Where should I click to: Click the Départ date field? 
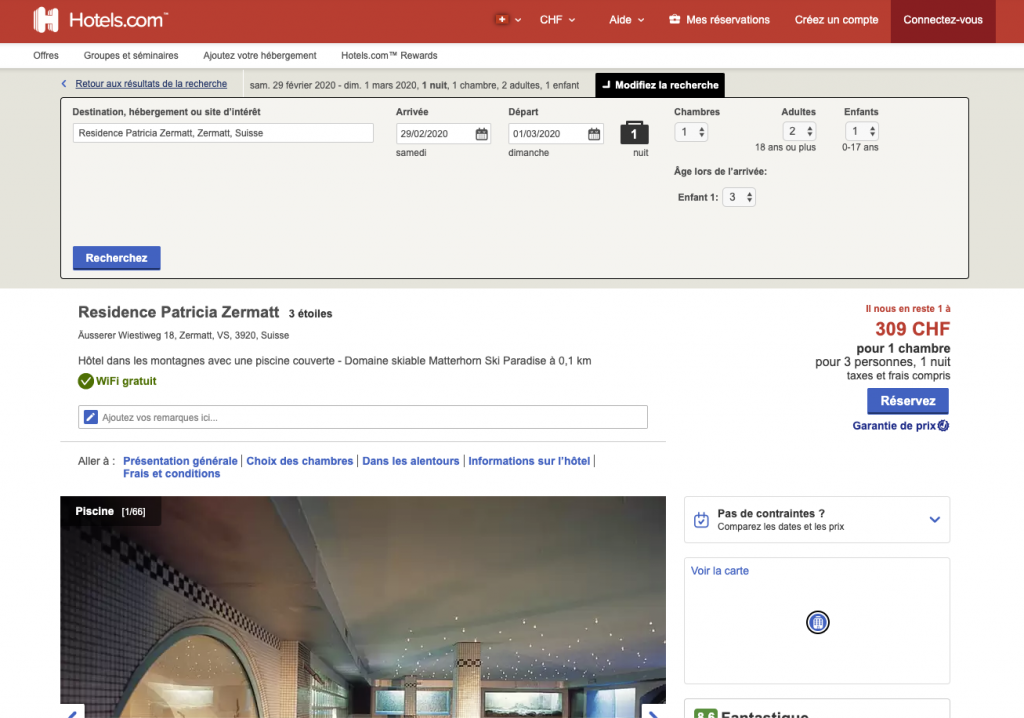click(x=555, y=134)
